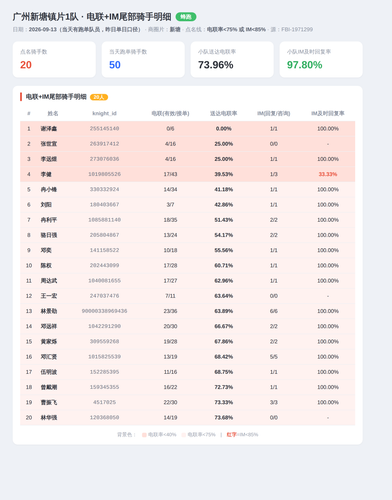Click the 67.86% contact rate cell

pos(223,342)
